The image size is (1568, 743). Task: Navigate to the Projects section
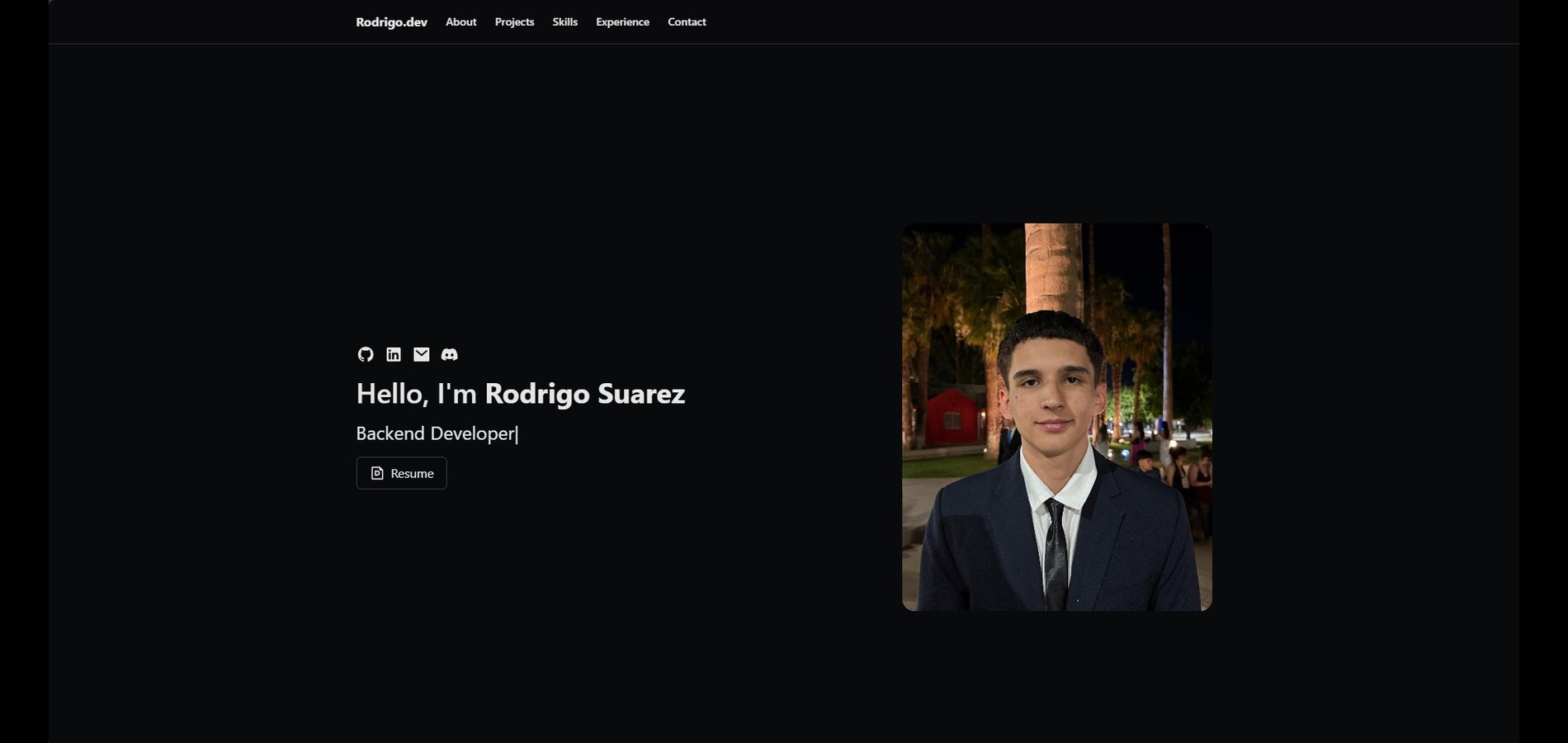point(514,21)
